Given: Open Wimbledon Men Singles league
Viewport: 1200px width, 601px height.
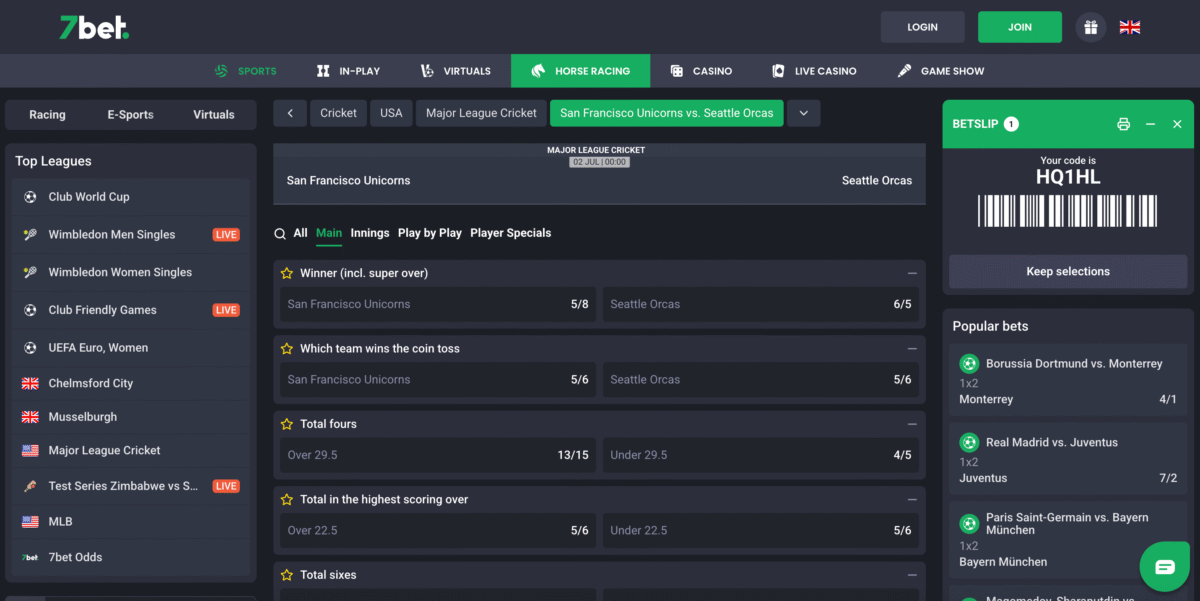Looking at the screenshot, I should 131,235.
